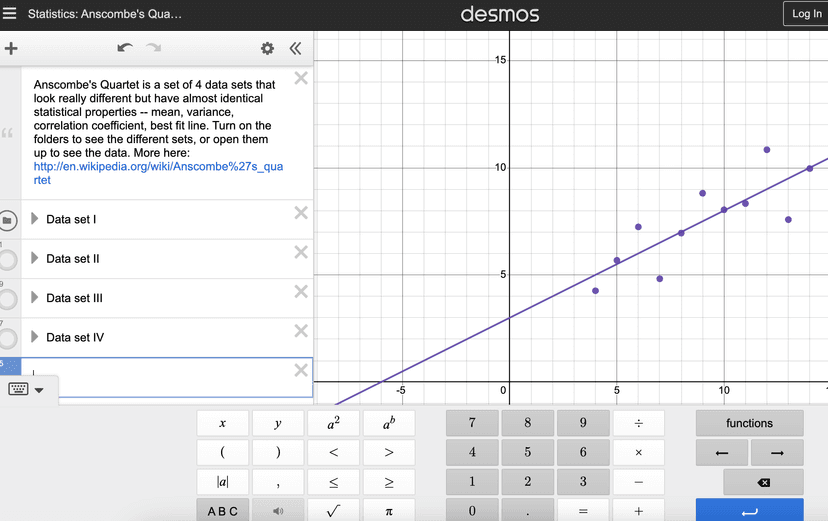The height and width of the screenshot is (521, 828).
Task: Insert the greater-than symbol
Action: pos(389,452)
